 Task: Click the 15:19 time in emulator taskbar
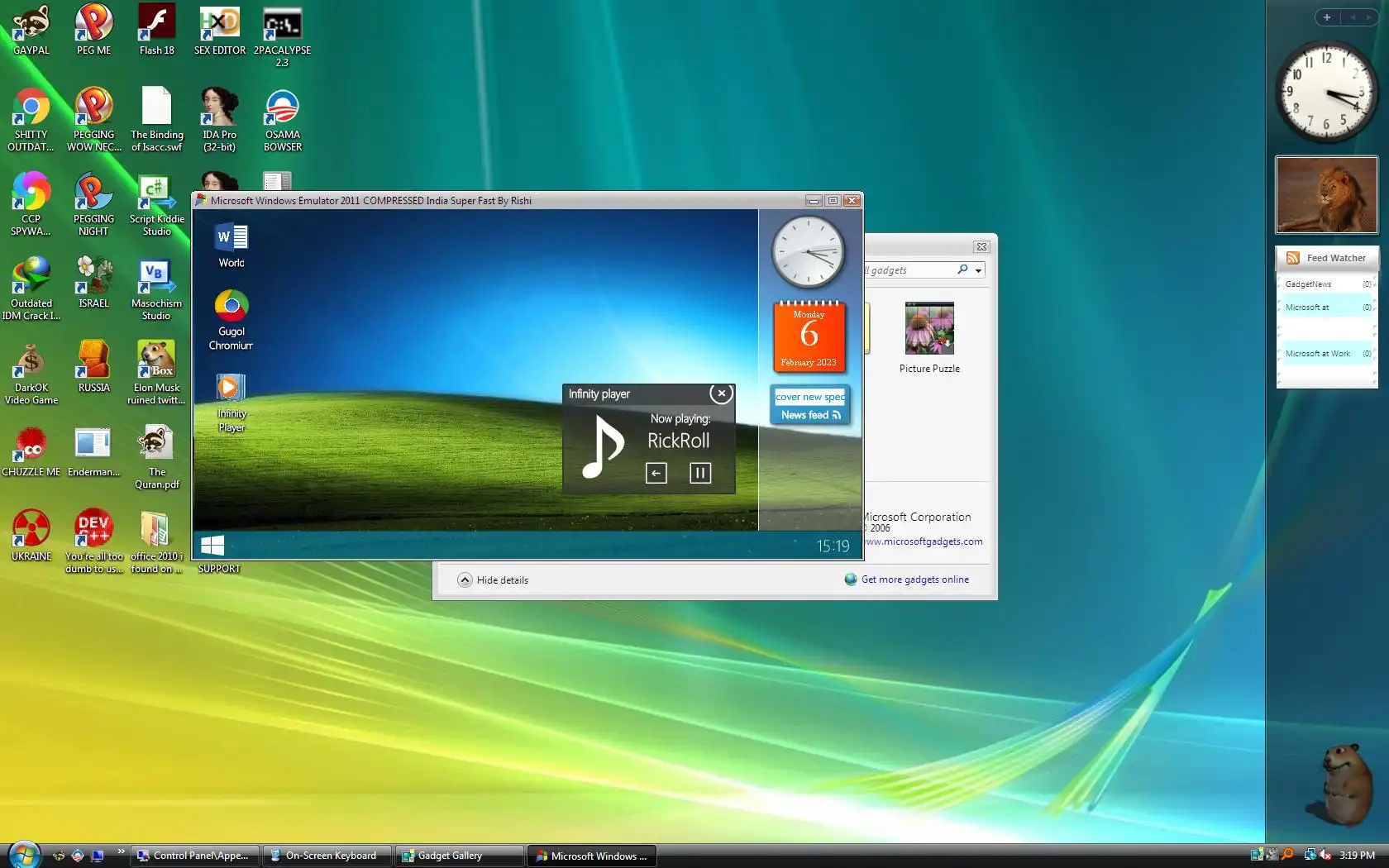click(833, 546)
